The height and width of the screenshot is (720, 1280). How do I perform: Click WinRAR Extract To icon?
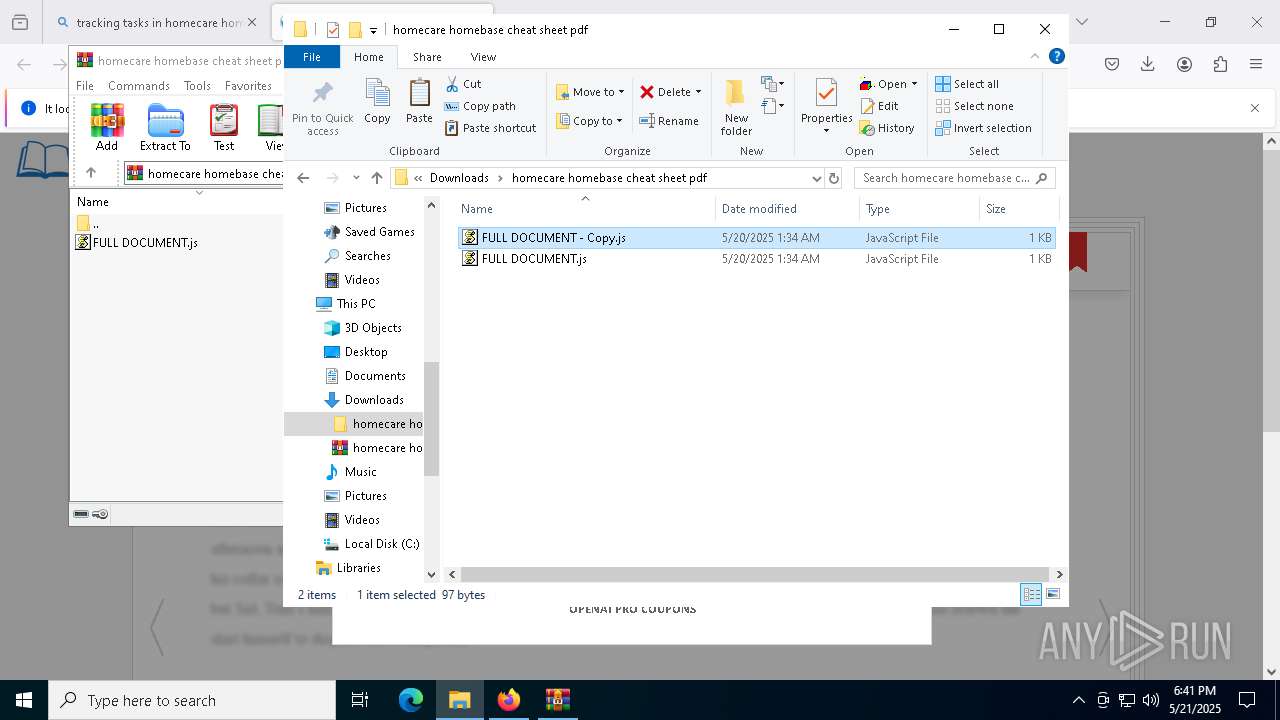[165, 127]
